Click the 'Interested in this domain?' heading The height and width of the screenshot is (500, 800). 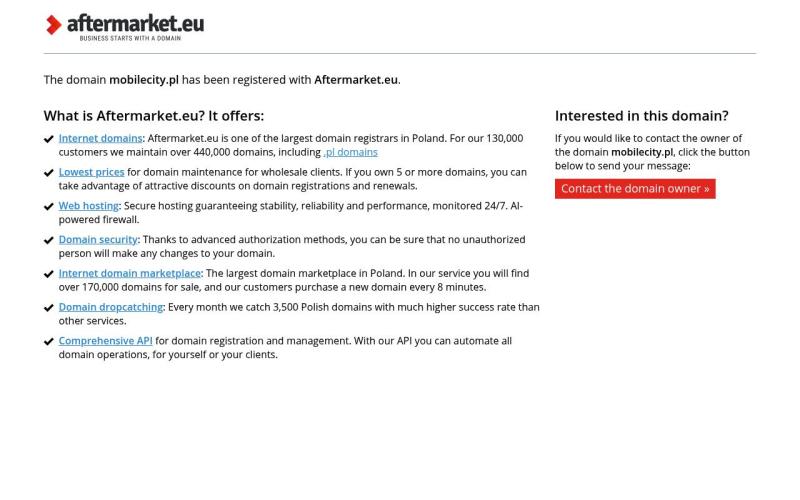(641, 116)
